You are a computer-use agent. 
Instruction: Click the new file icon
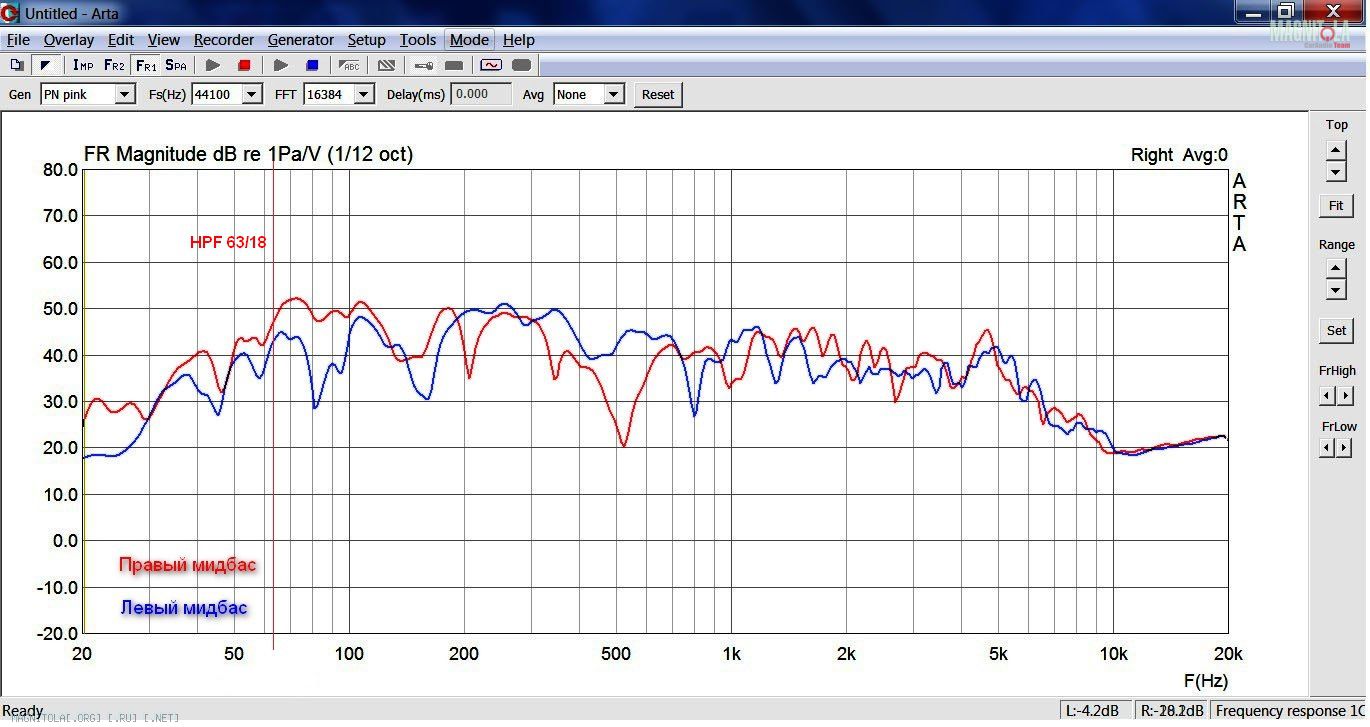pos(16,65)
